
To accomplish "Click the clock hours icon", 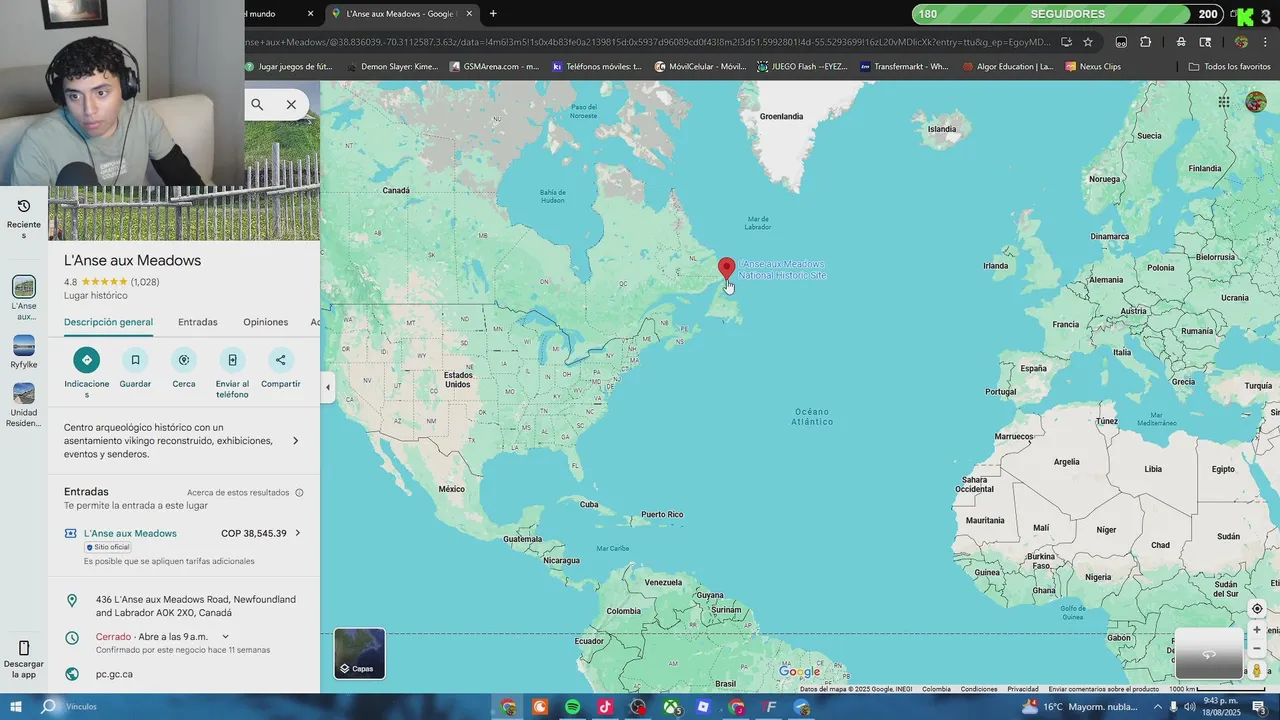I will click(72, 638).
